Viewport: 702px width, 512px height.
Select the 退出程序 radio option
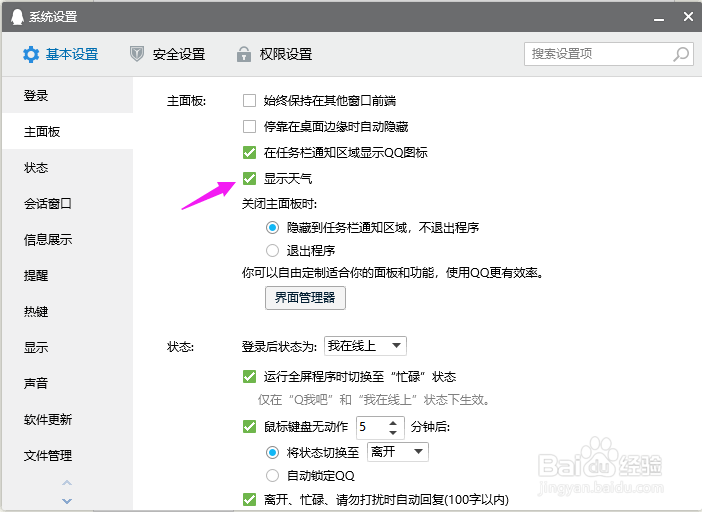(x=272, y=251)
